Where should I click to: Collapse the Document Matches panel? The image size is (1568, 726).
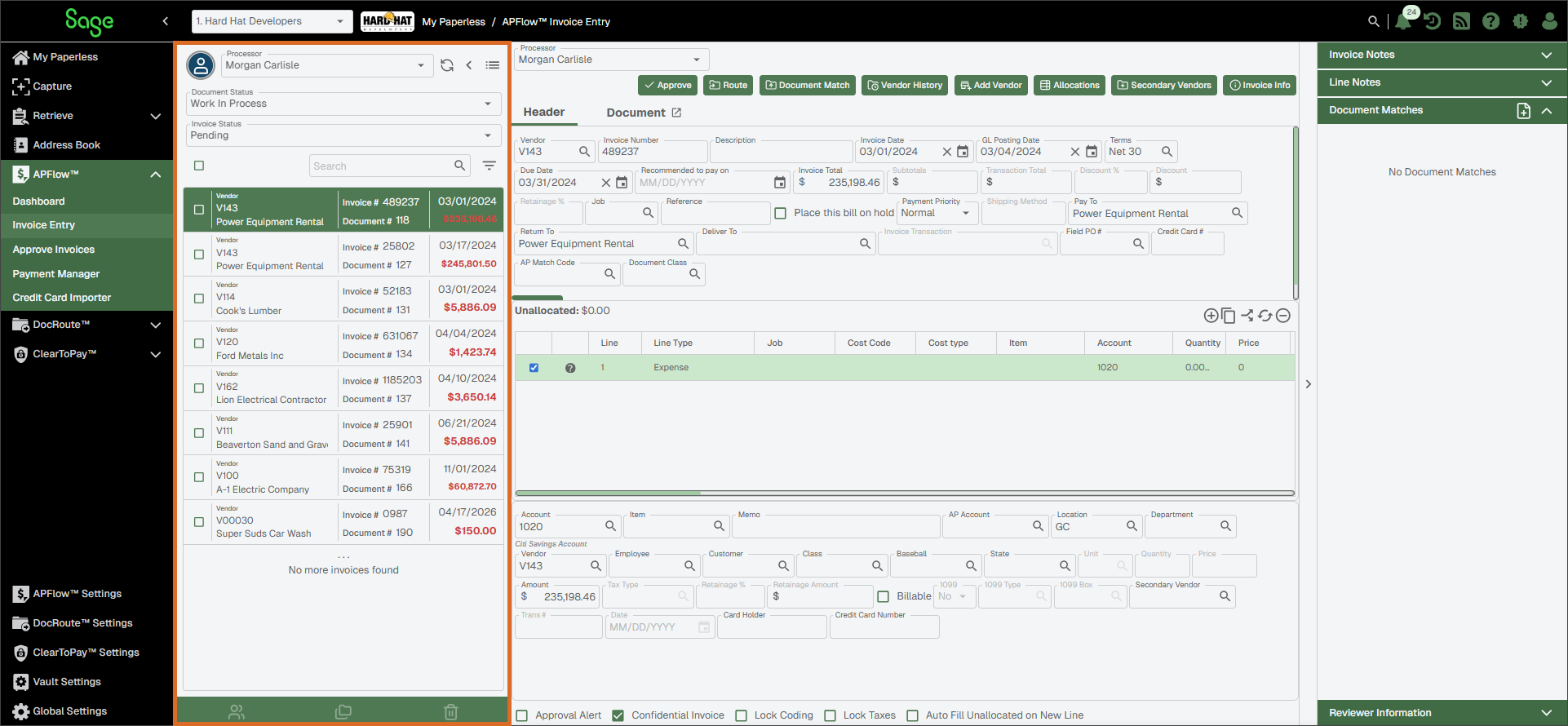pos(1547,110)
